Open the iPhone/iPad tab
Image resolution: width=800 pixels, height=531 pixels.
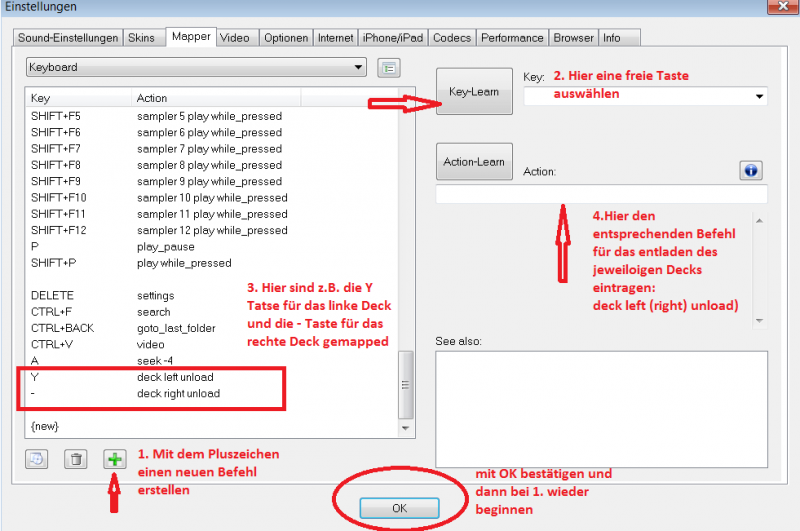click(x=393, y=38)
